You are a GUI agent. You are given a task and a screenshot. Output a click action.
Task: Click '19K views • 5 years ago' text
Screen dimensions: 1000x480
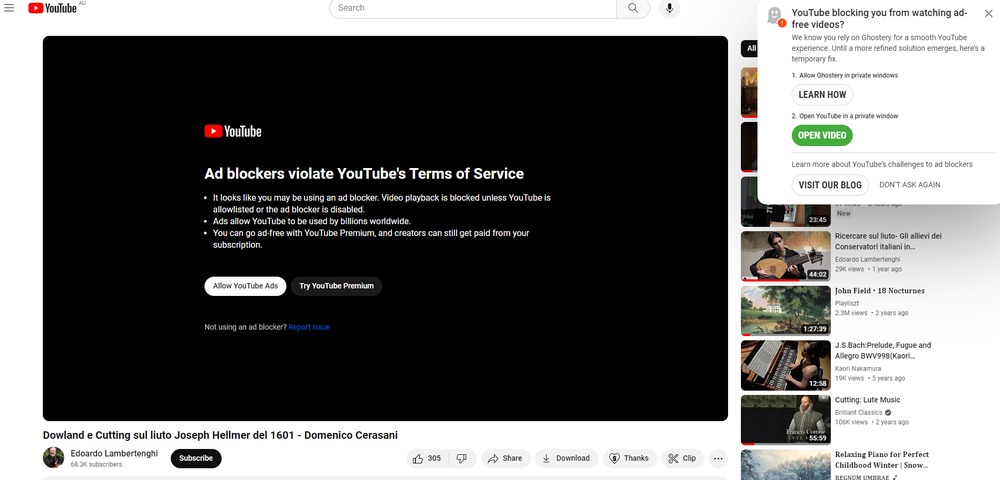(870, 378)
